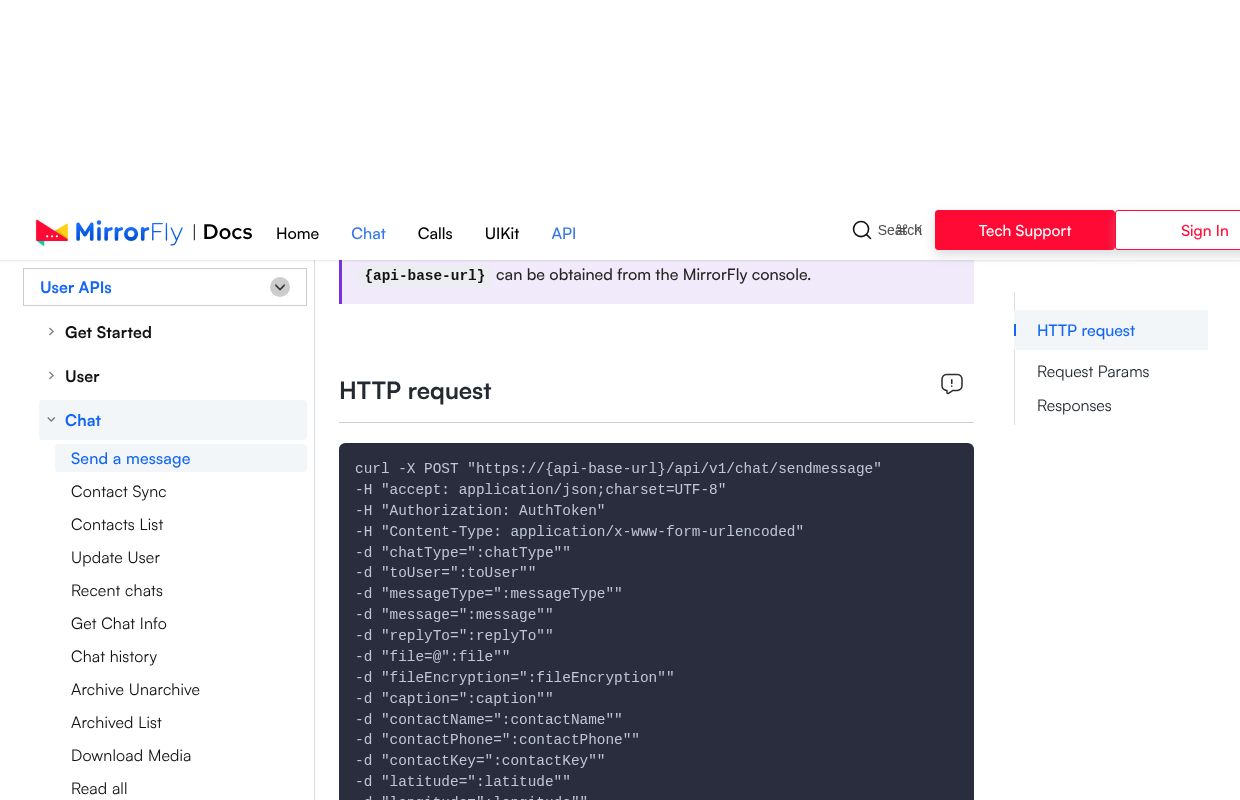Click the Authorization: AuthToken code line
The height and width of the screenshot is (800, 1240).
pyautogui.click(x=480, y=510)
